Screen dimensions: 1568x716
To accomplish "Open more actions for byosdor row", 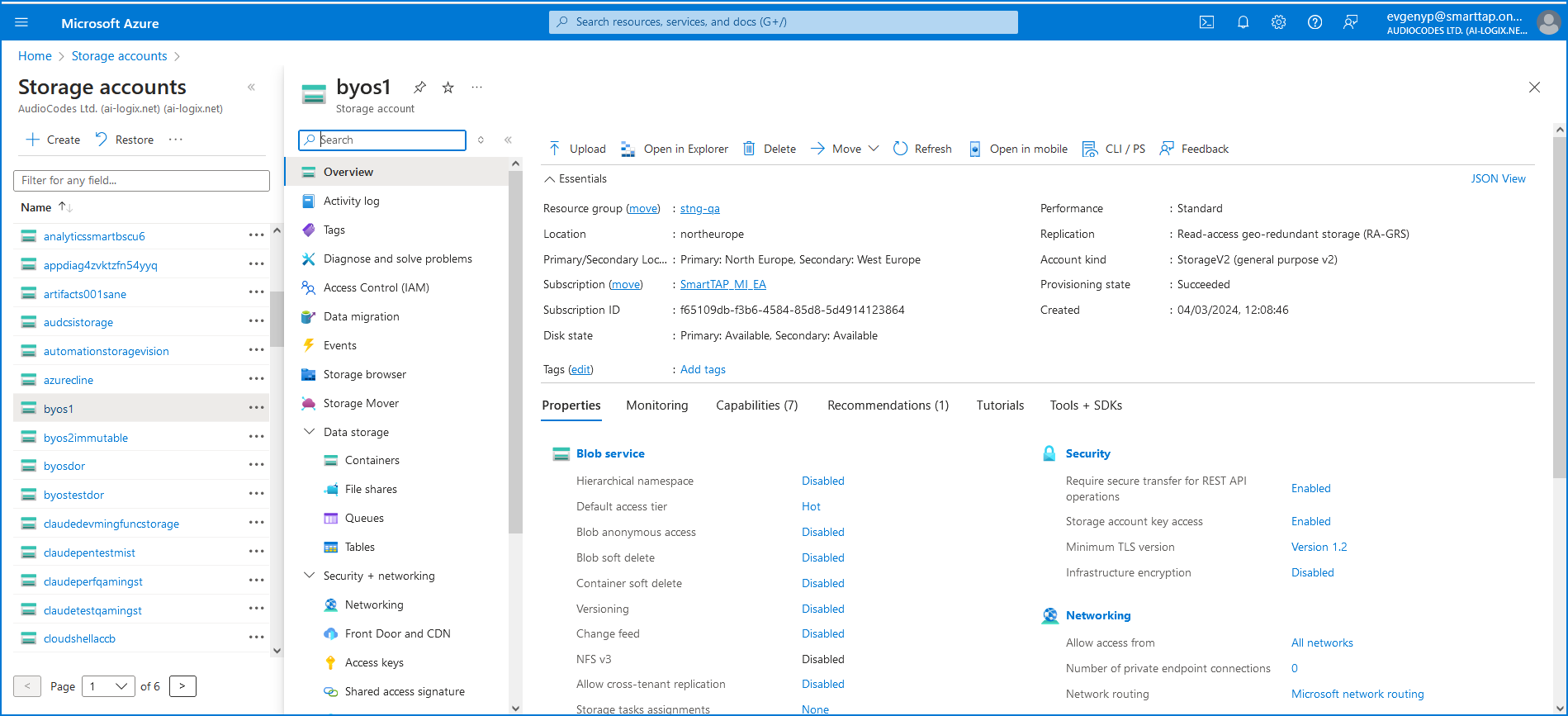I will point(257,465).
